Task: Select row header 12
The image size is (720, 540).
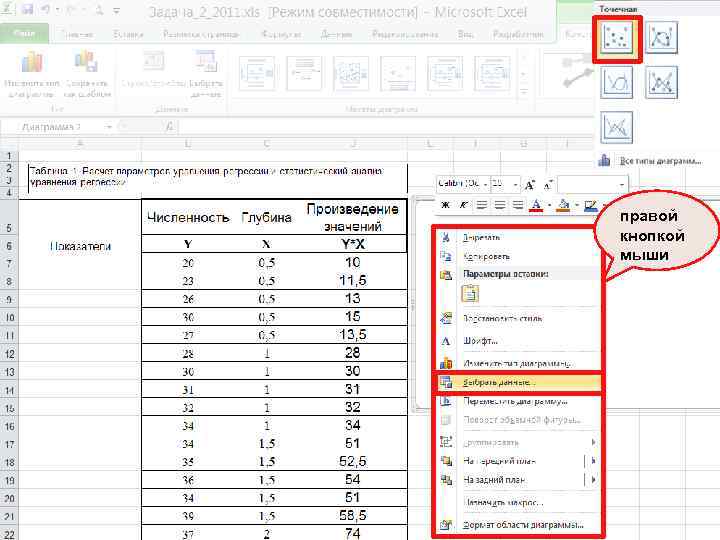Action: [x=9, y=354]
